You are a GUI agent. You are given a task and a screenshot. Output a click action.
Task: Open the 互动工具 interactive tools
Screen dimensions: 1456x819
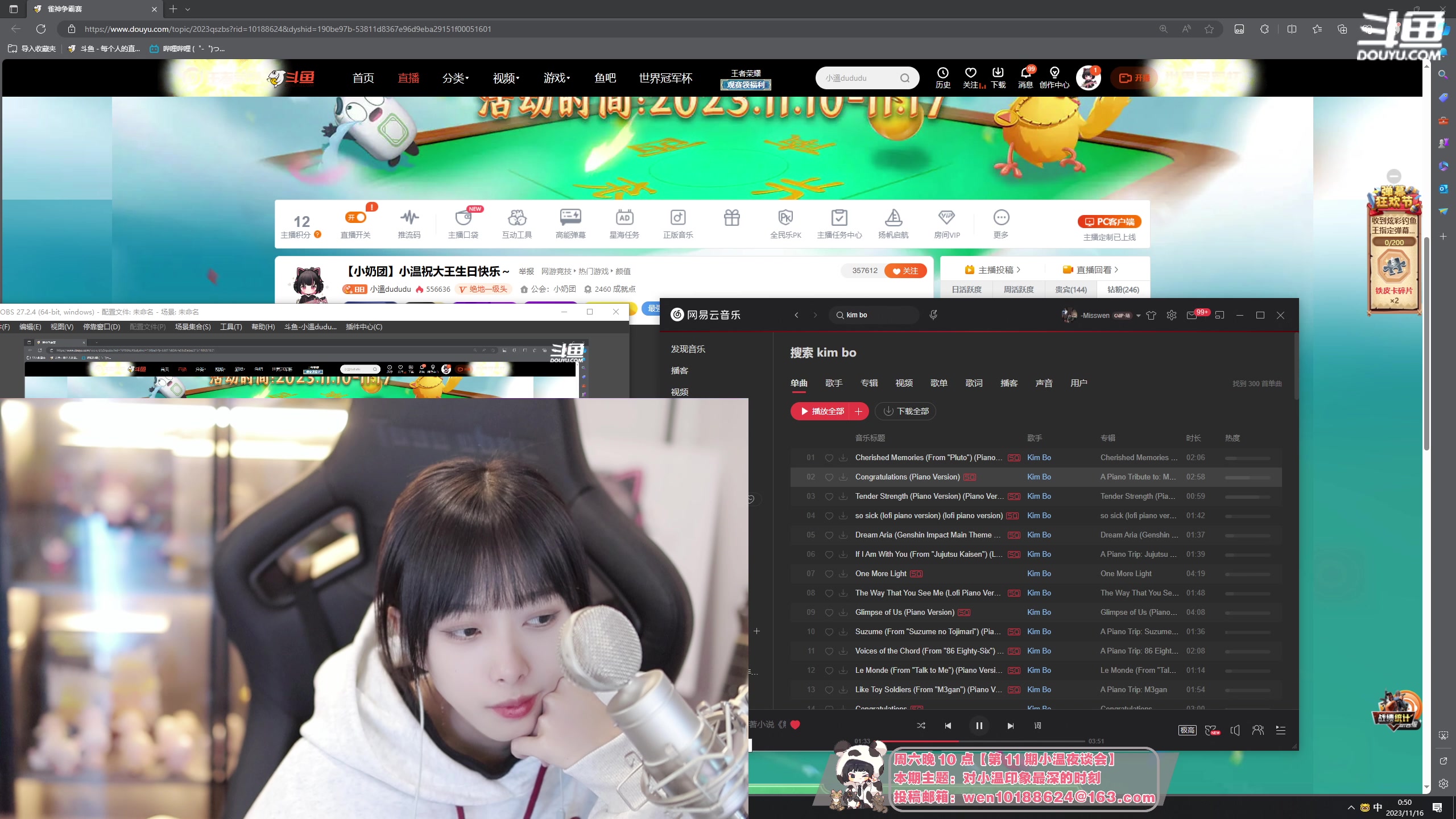(x=516, y=224)
